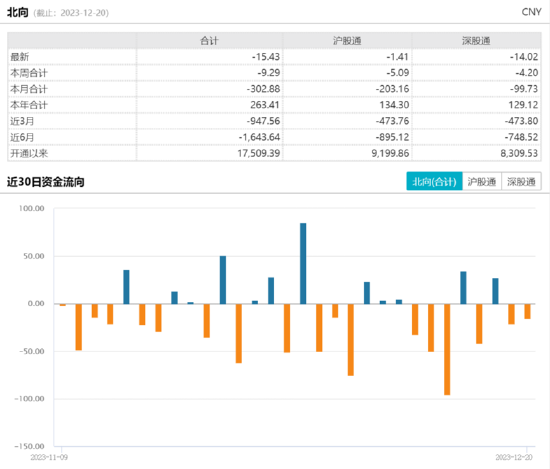Screen dimensions: 550x469
Task: Click the longest orange outflow bar
Action: pyautogui.click(x=447, y=349)
